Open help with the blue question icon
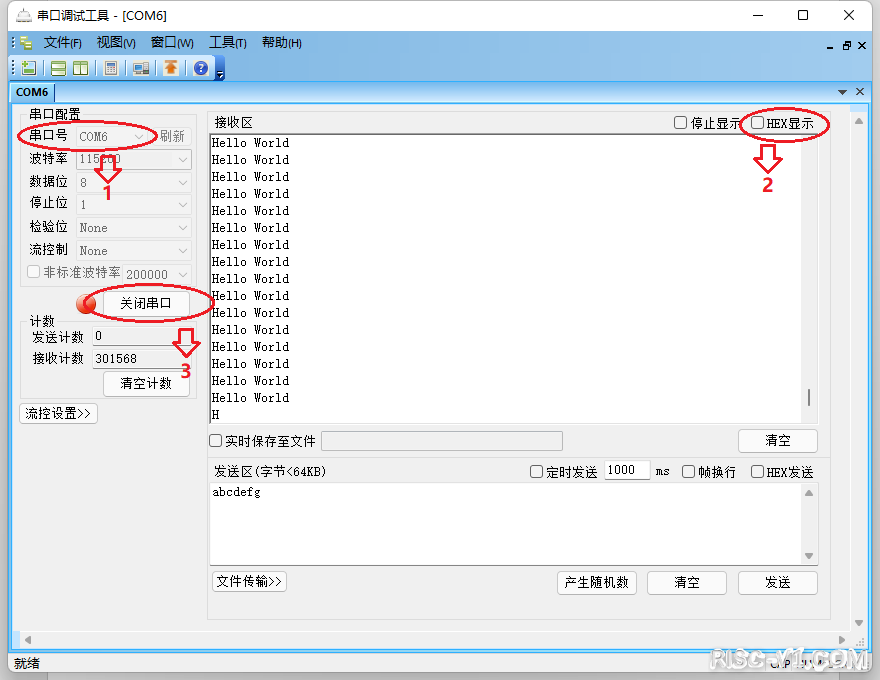Image resolution: width=880 pixels, height=680 pixels. 201,68
